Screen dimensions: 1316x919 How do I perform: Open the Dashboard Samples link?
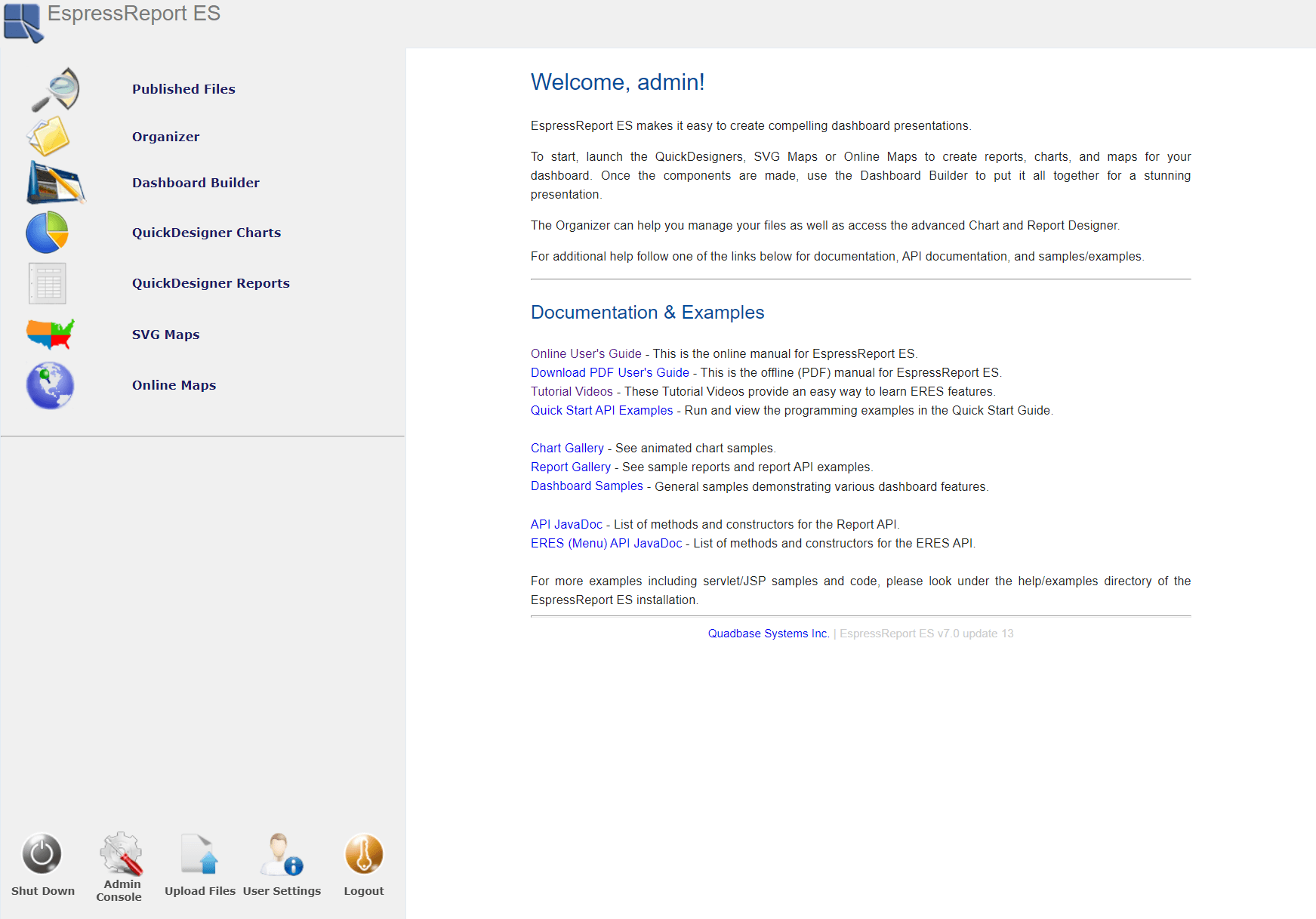click(x=587, y=486)
